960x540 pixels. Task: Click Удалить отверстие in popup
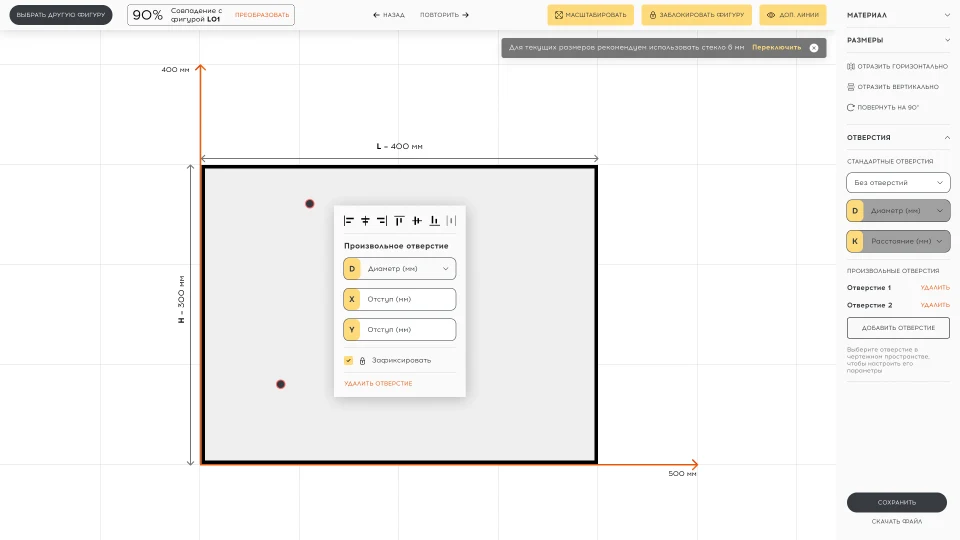coord(378,383)
